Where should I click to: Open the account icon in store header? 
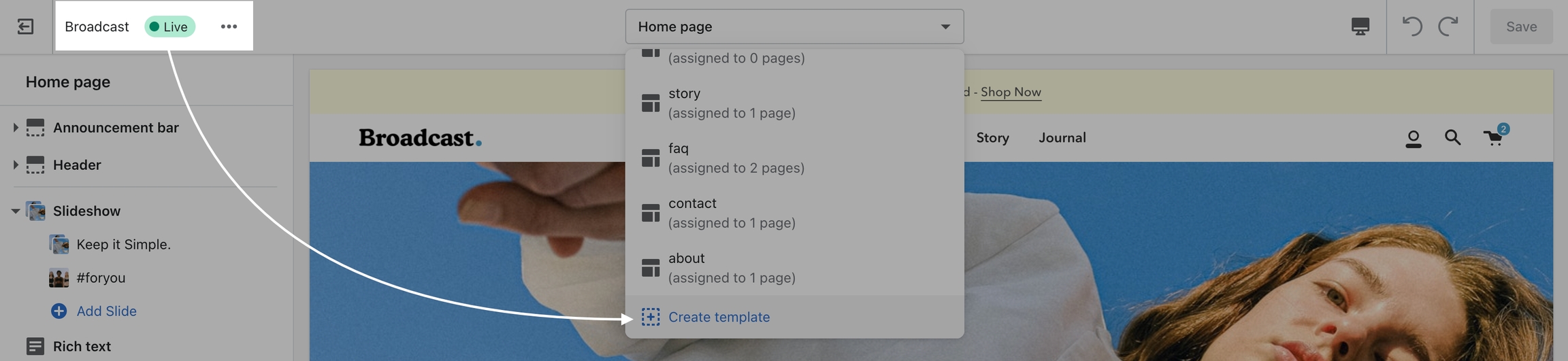[1413, 138]
